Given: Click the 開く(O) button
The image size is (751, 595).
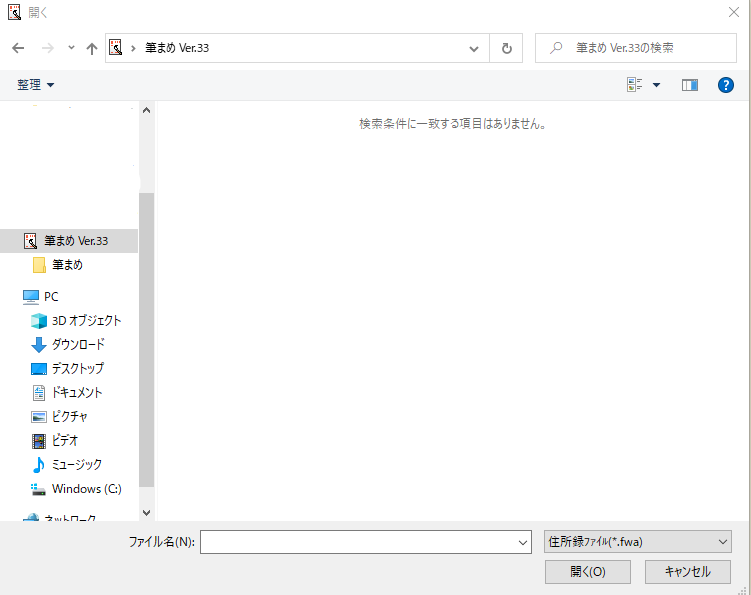Looking at the screenshot, I should pyautogui.click(x=588, y=572).
